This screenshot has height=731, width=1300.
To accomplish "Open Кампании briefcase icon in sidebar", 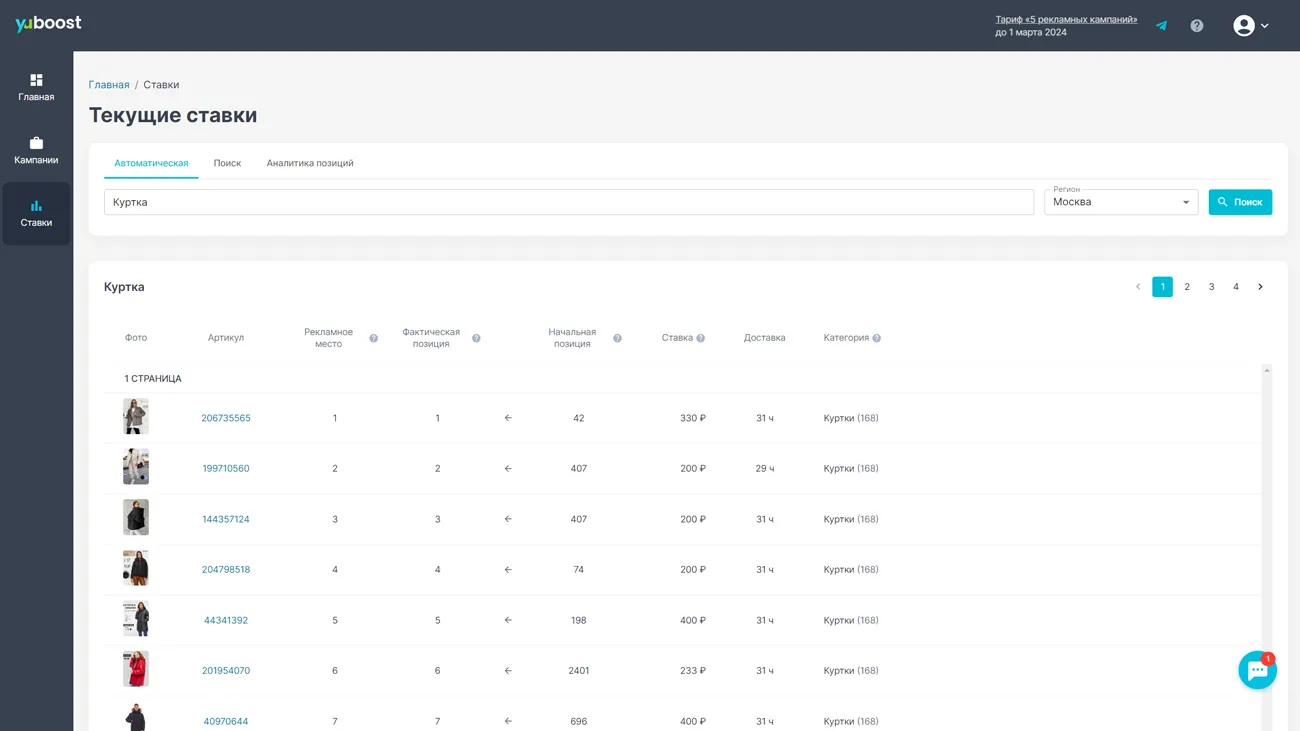I will pyautogui.click(x=36, y=143).
